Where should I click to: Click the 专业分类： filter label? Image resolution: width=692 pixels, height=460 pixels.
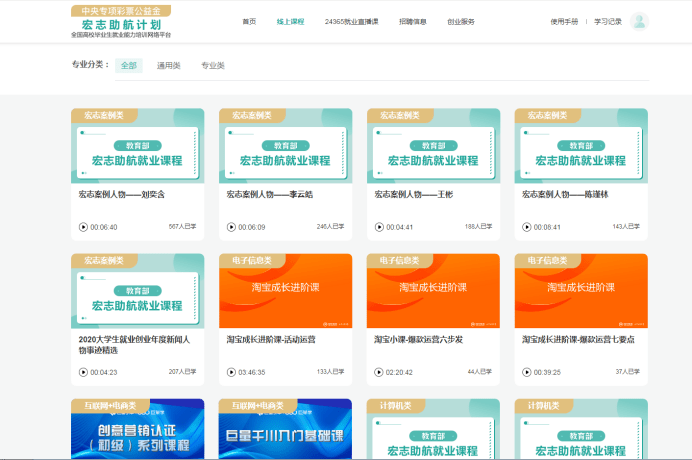[x=90, y=64]
